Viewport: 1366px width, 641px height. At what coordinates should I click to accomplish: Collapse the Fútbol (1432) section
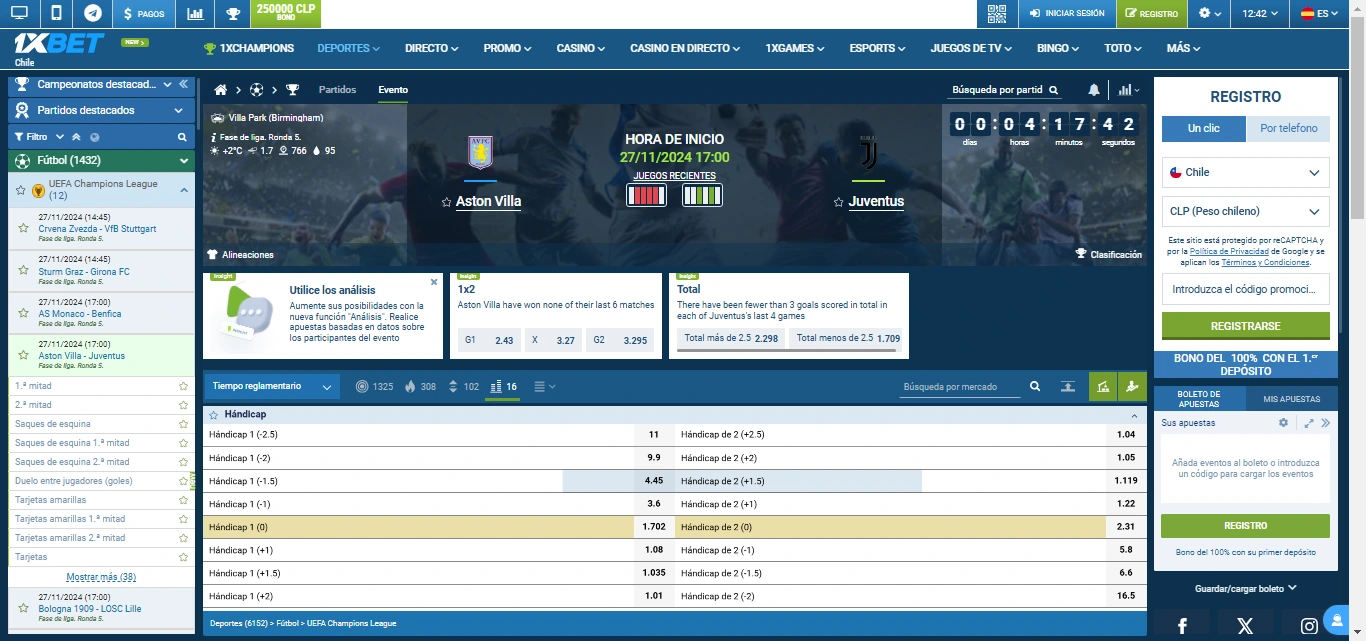point(184,160)
